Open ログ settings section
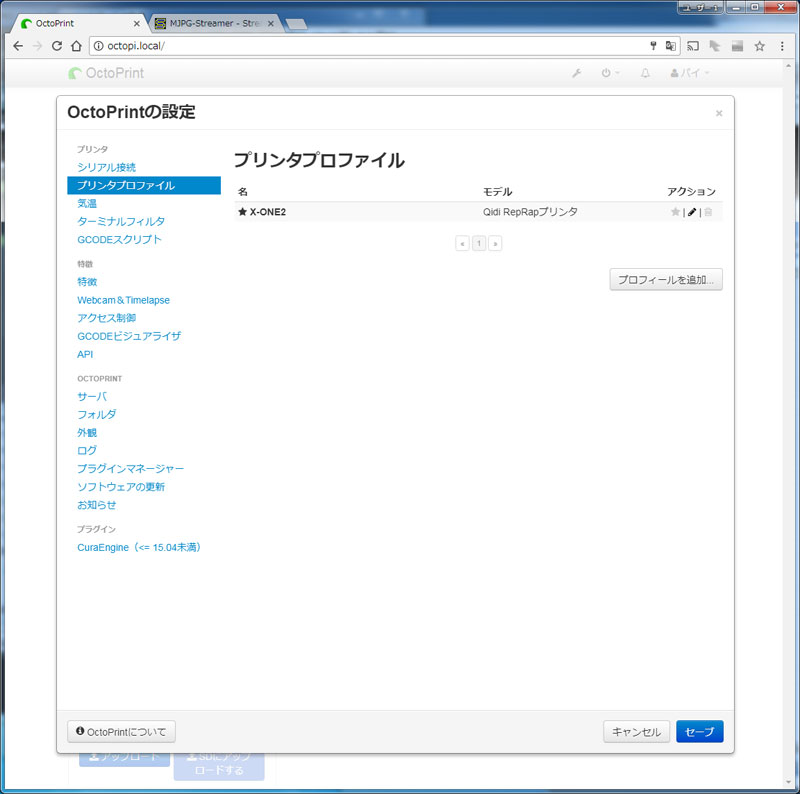The height and width of the screenshot is (794, 800). click(87, 451)
